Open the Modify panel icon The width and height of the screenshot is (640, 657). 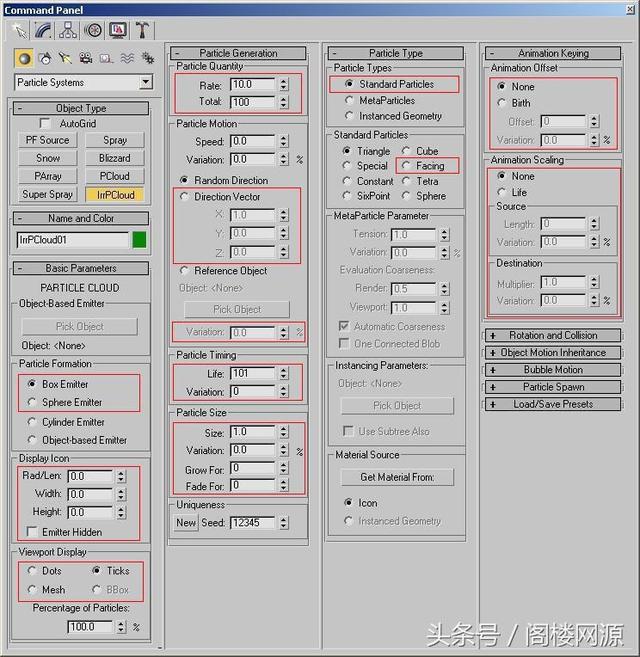pos(43,30)
